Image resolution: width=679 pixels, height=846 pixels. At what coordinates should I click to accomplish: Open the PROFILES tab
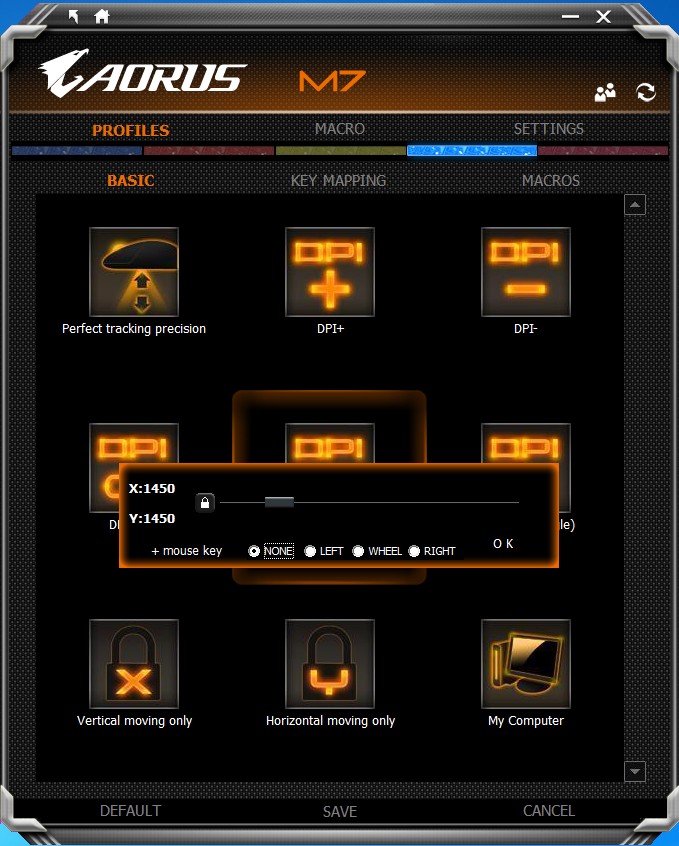[131, 130]
